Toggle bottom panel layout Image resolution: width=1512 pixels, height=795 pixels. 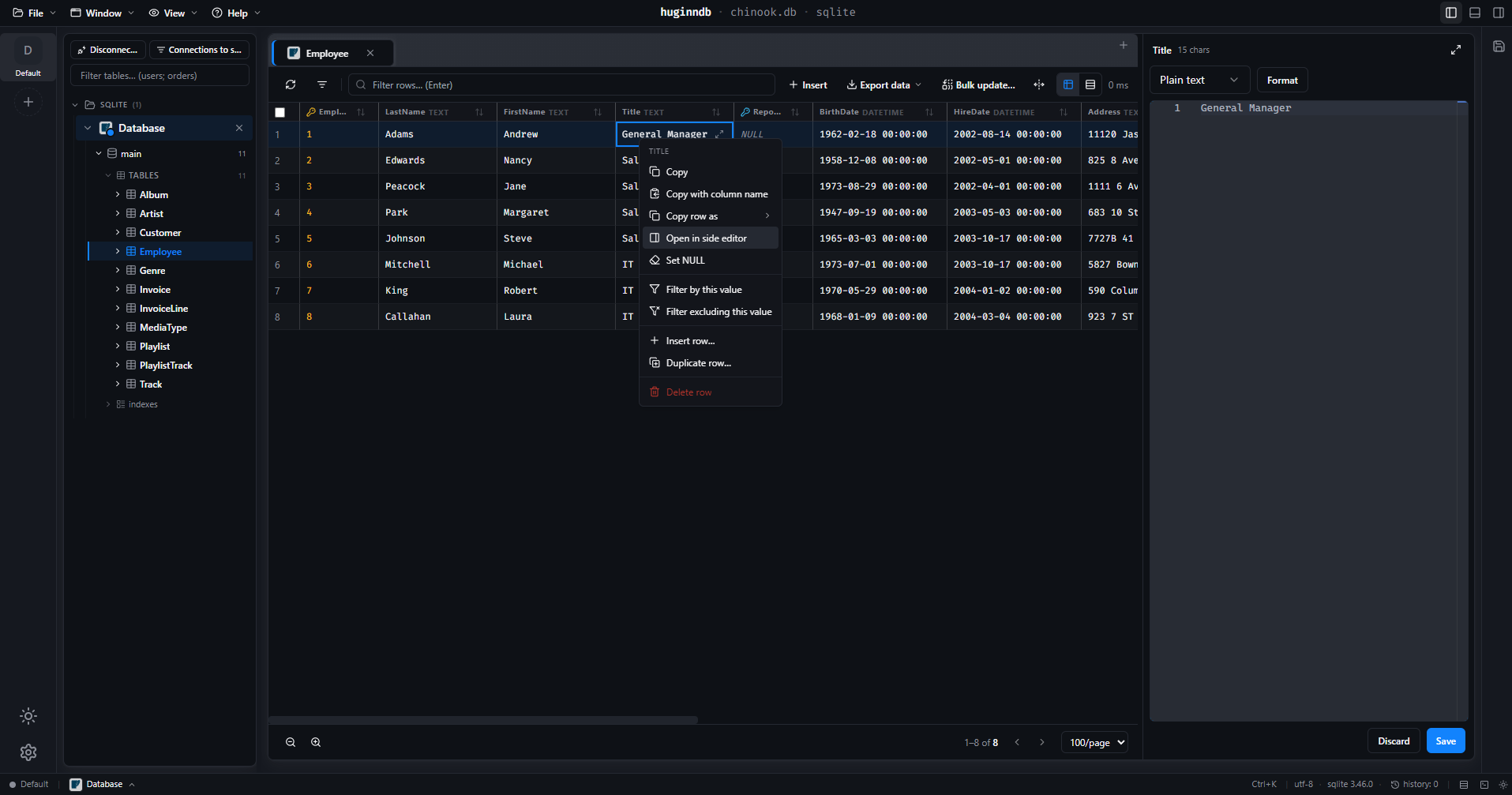tap(1475, 13)
